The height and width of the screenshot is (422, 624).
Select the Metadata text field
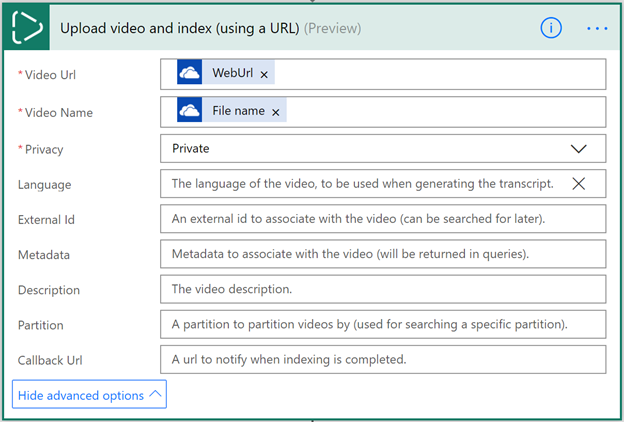382,254
